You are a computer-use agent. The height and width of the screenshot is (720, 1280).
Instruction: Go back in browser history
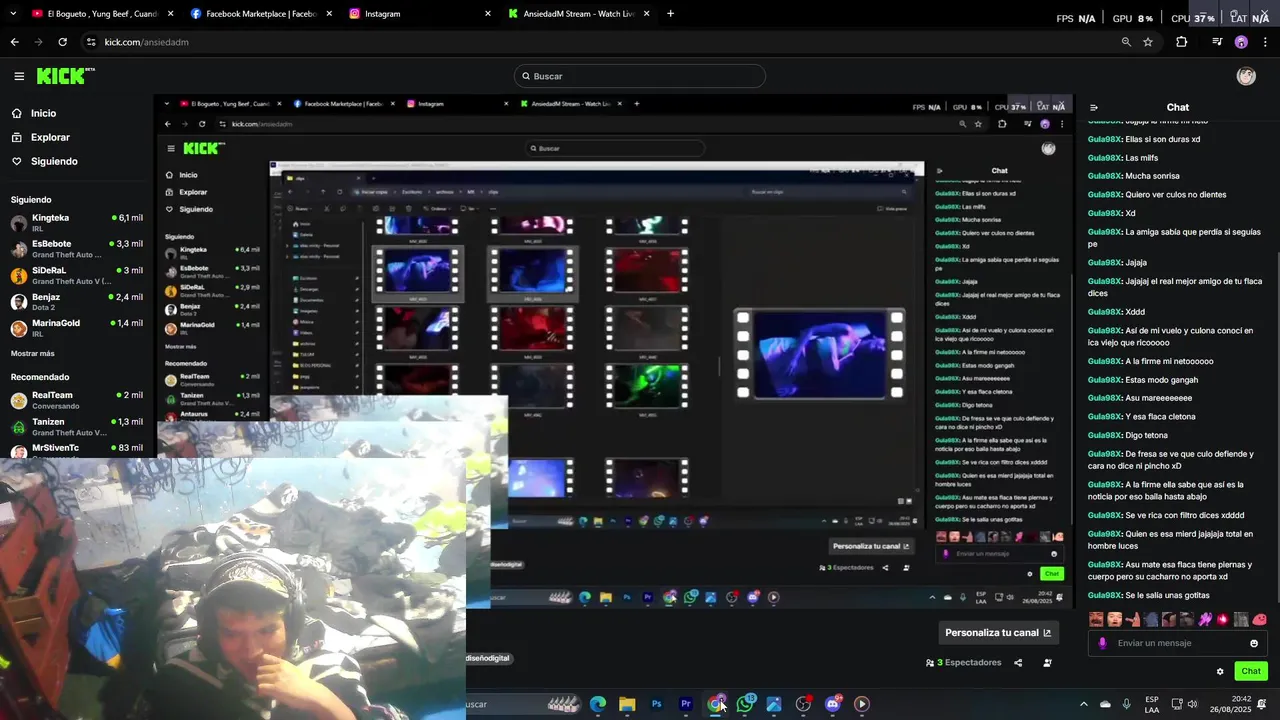14,42
